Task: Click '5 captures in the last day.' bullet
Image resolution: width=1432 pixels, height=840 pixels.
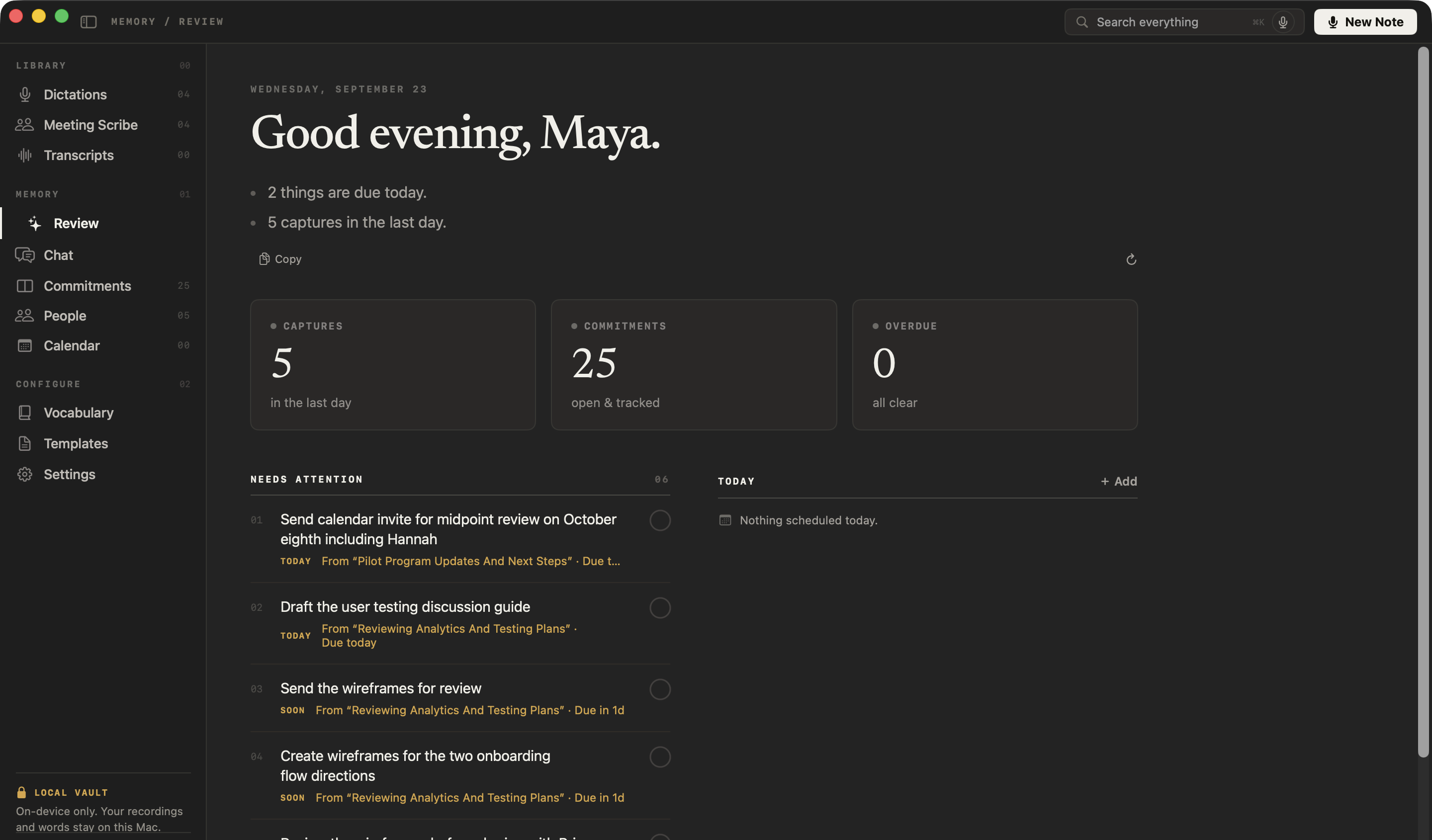Action: click(357, 222)
